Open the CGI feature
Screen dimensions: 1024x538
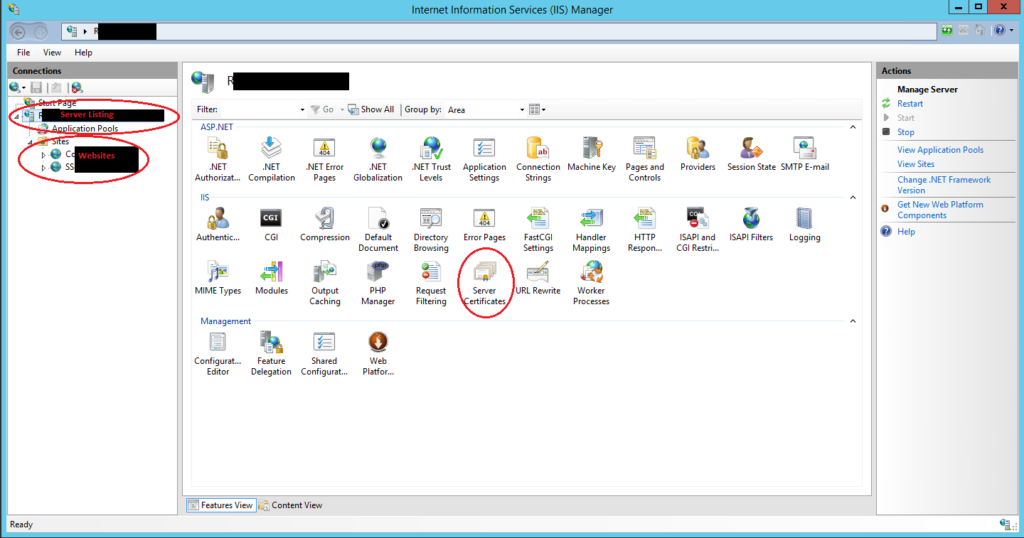[x=271, y=225]
